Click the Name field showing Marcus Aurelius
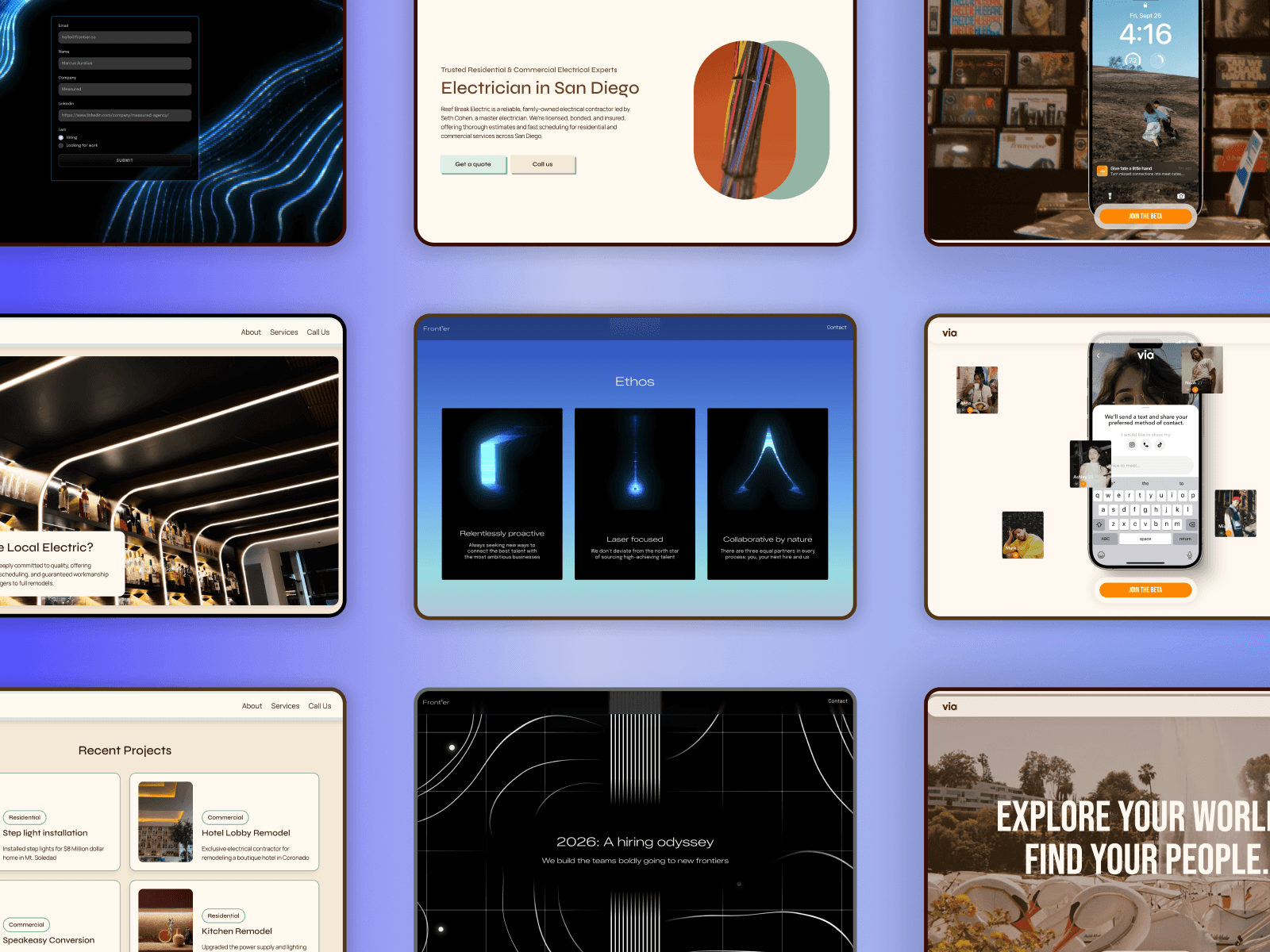The image size is (1270, 952). pyautogui.click(x=125, y=63)
